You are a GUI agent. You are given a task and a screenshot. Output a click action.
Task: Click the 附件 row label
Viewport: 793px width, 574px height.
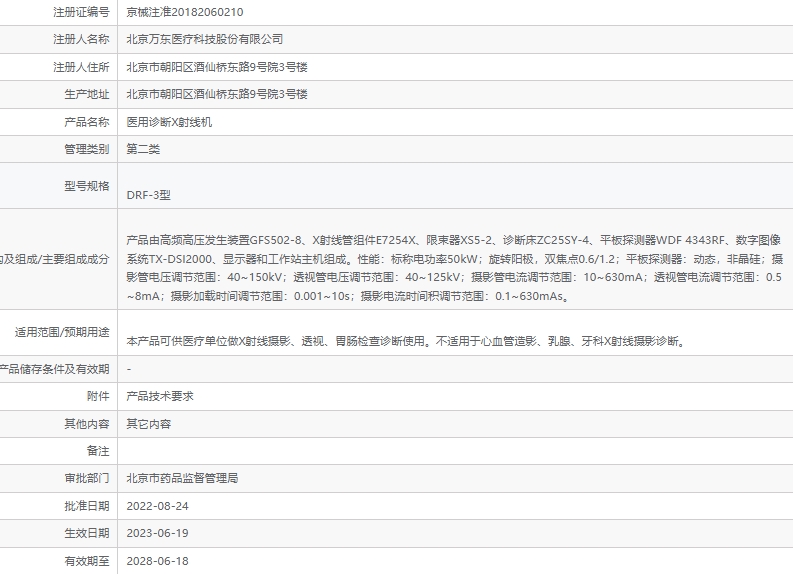click(98, 396)
